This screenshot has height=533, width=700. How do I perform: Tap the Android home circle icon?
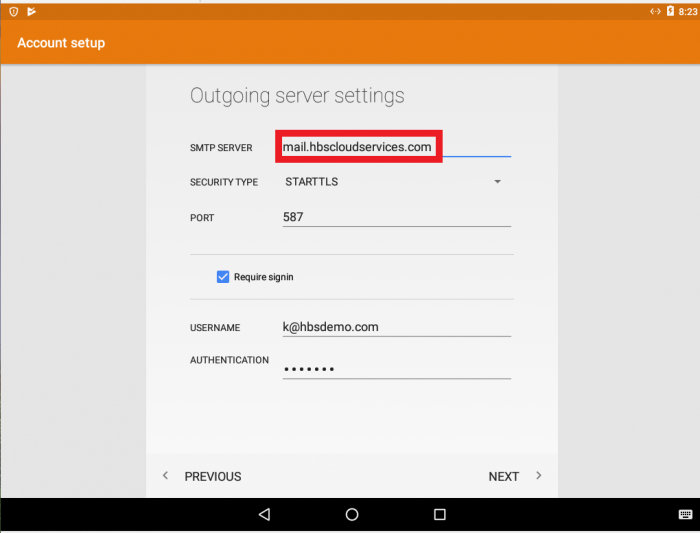[x=352, y=514]
